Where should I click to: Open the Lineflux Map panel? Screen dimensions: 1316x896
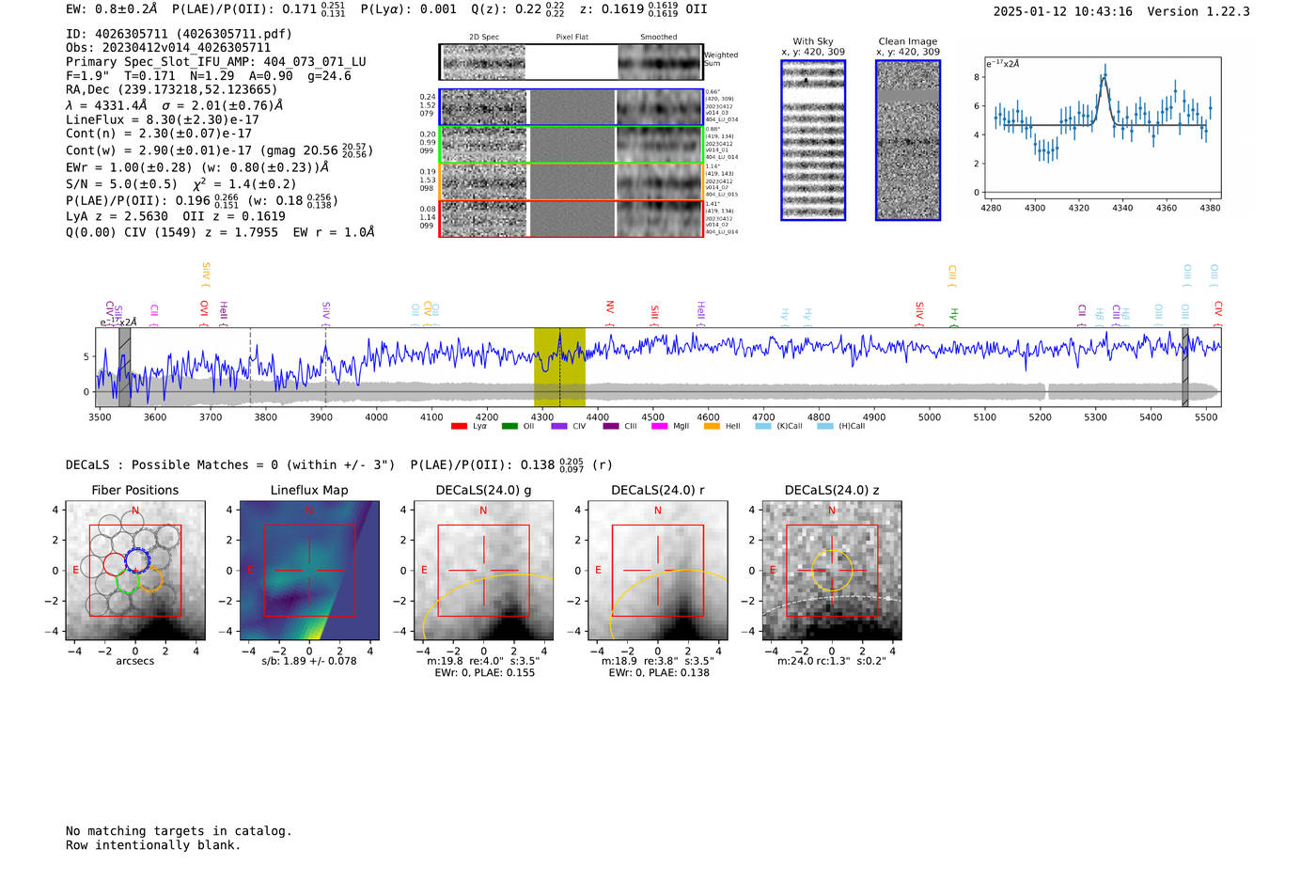pyautogui.click(x=309, y=570)
